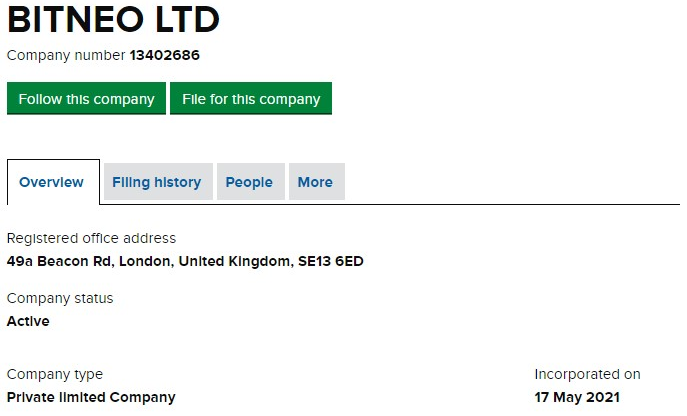Click the Company number label text
The width and height of the screenshot is (687, 416).
66,56
